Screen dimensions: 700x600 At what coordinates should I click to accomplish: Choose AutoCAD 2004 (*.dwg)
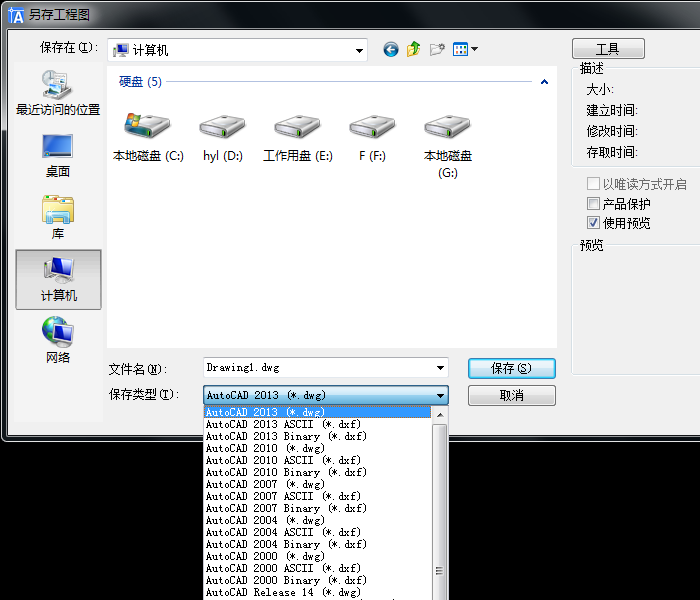[x=317, y=521]
